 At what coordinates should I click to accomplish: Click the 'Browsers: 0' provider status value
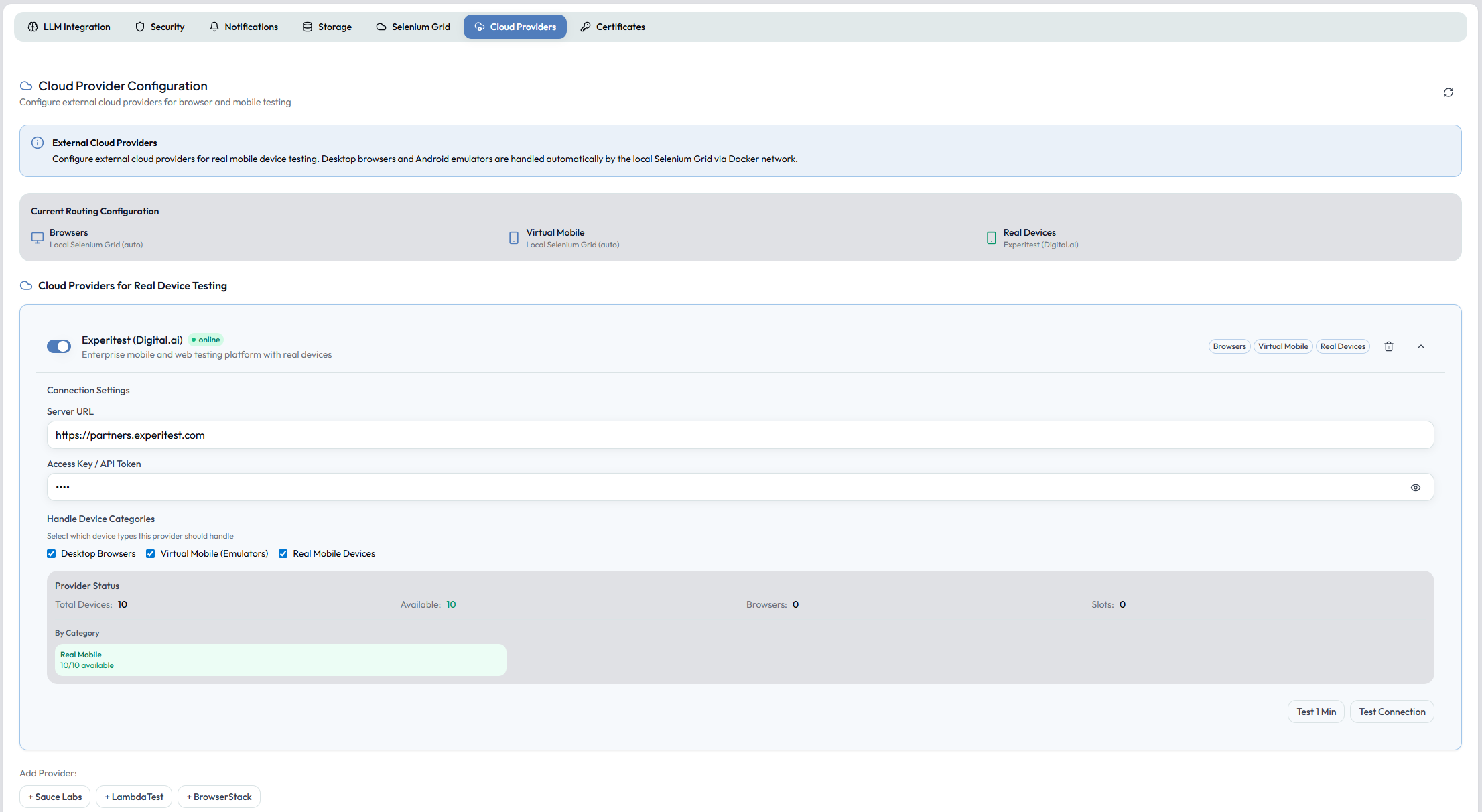(x=772, y=604)
